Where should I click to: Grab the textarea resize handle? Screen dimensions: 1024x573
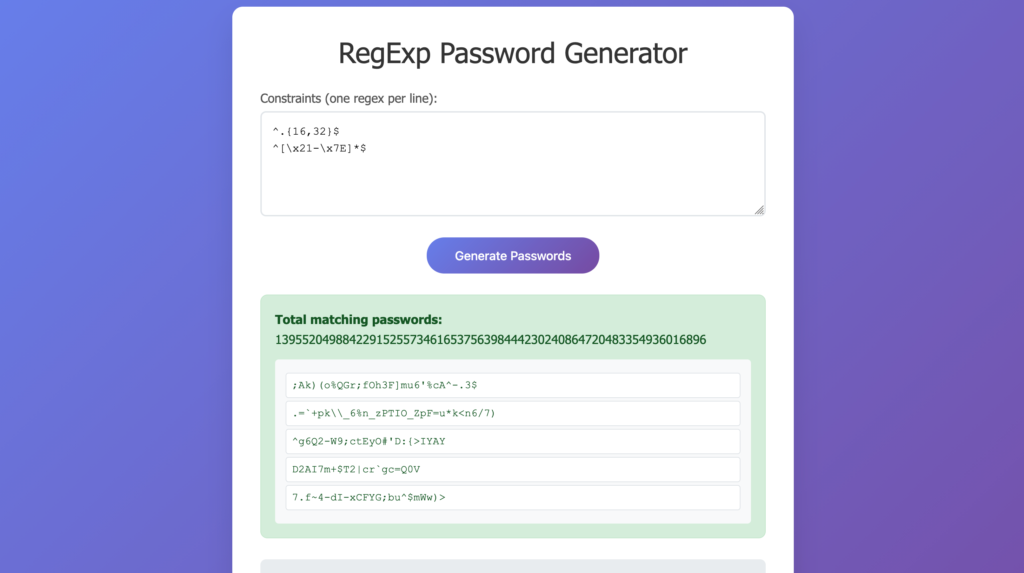point(759,209)
